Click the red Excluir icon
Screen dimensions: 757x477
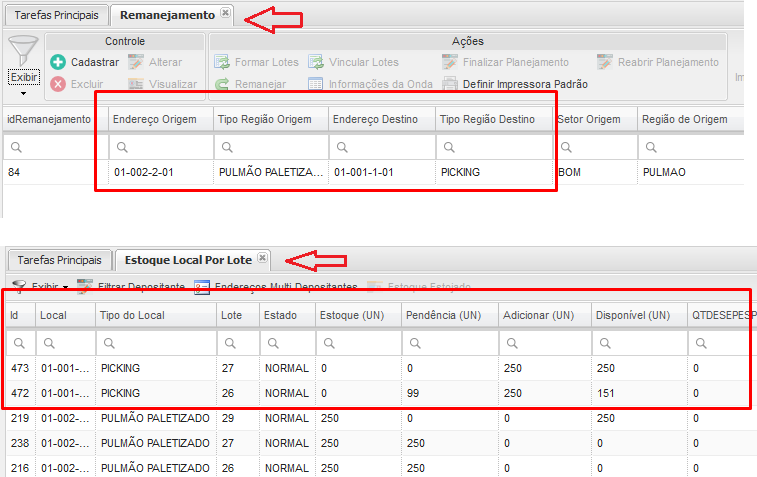click(x=58, y=84)
